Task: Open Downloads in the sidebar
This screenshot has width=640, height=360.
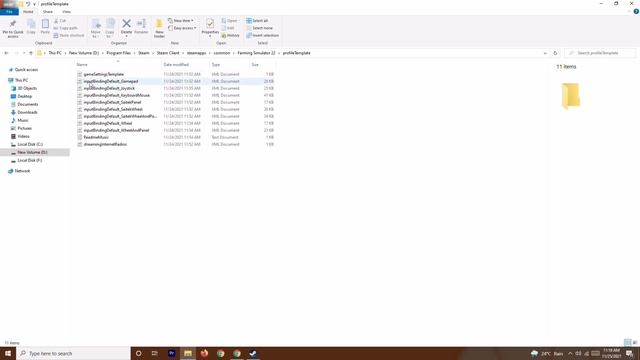Action: 27,112
